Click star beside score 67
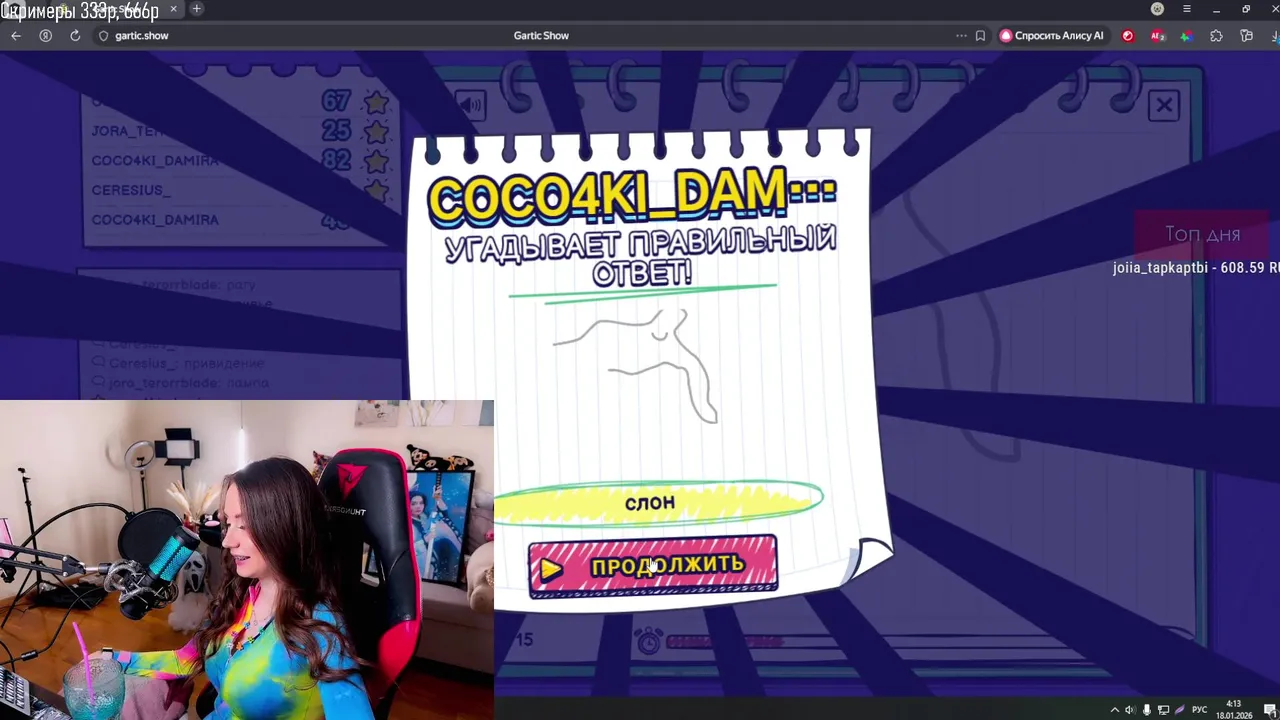Image resolution: width=1280 pixels, height=720 pixels. pyautogui.click(x=376, y=102)
